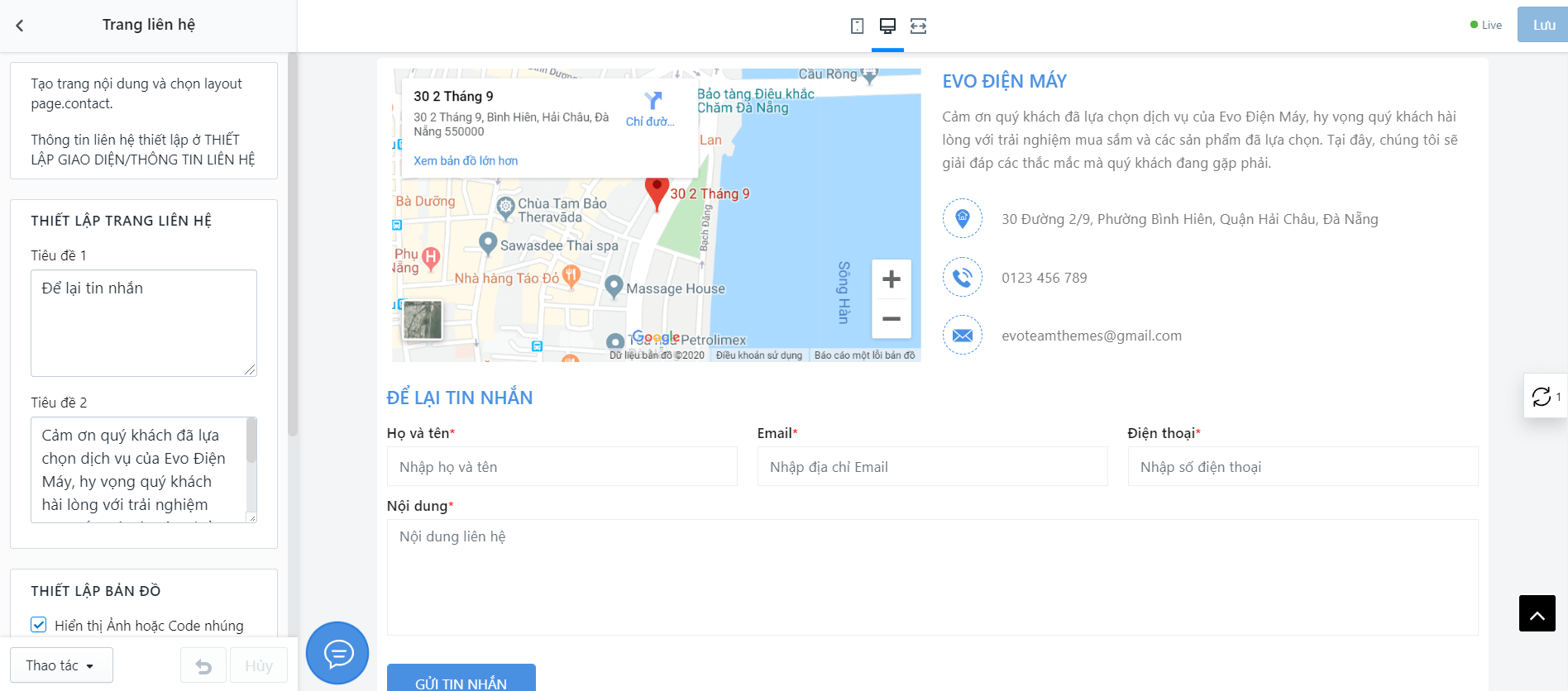Focus the Email address input field
The width and height of the screenshot is (1568, 691).
click(x=933, y=466)
